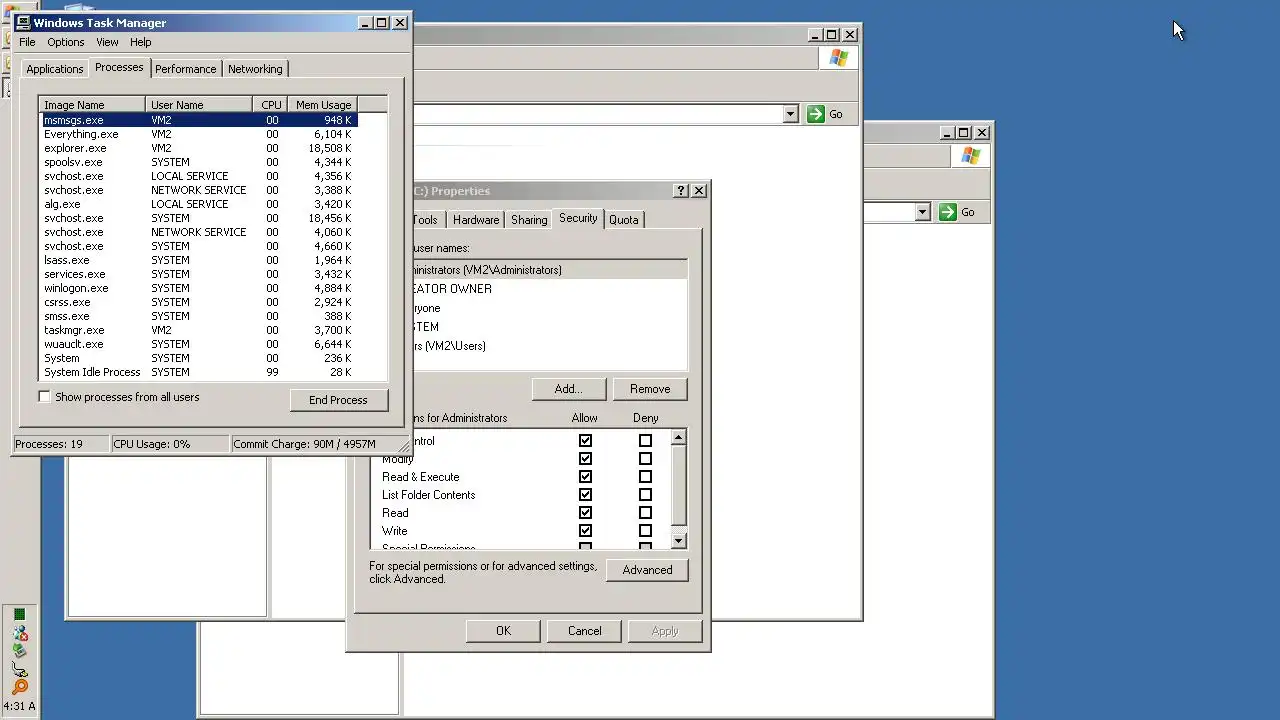Open the File menu in Task Manager
The height and width of the screenshot is (720, 1280).
click(x=27, y=42)
